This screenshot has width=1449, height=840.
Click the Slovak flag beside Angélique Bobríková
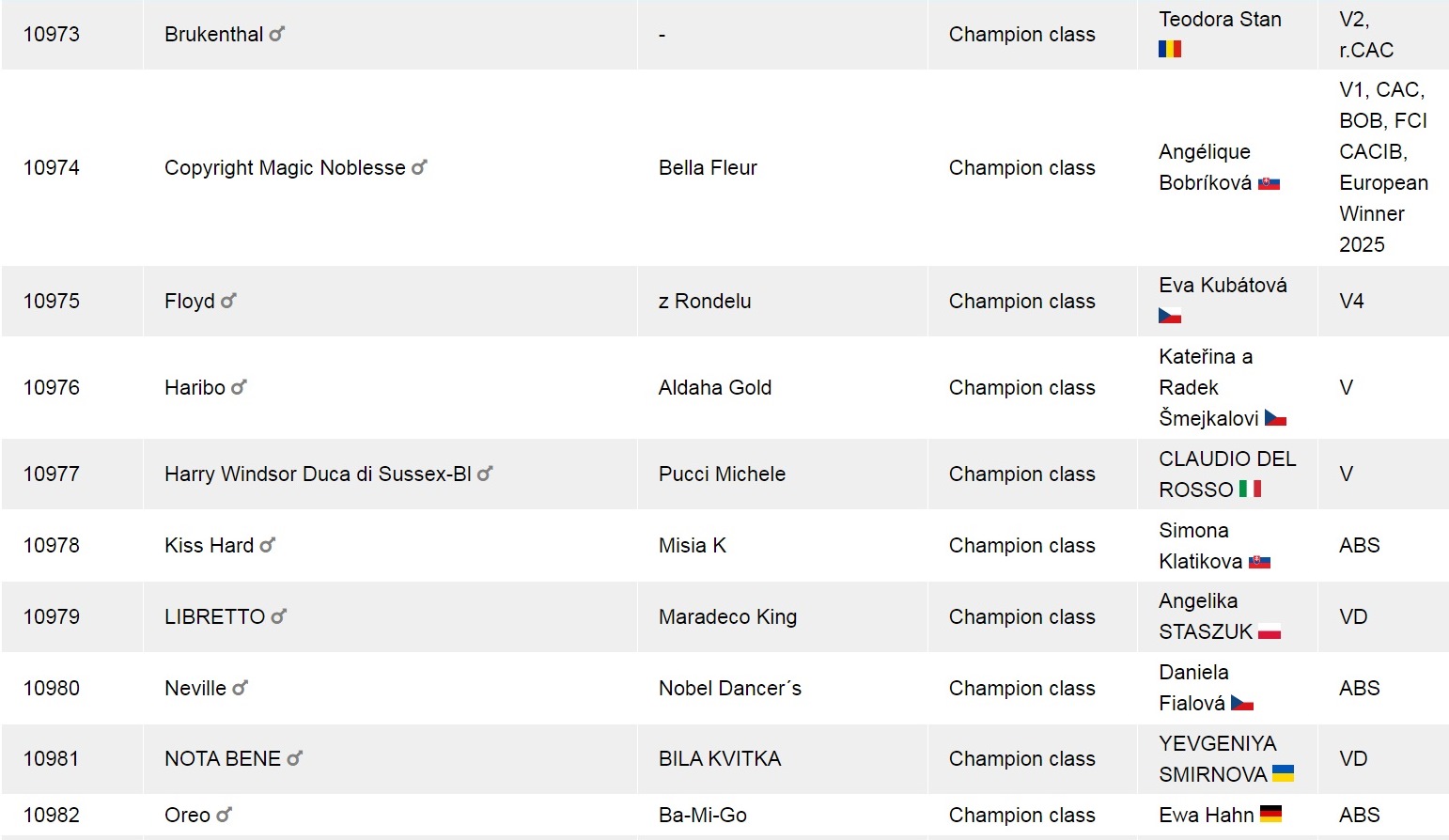point(1270,183)
